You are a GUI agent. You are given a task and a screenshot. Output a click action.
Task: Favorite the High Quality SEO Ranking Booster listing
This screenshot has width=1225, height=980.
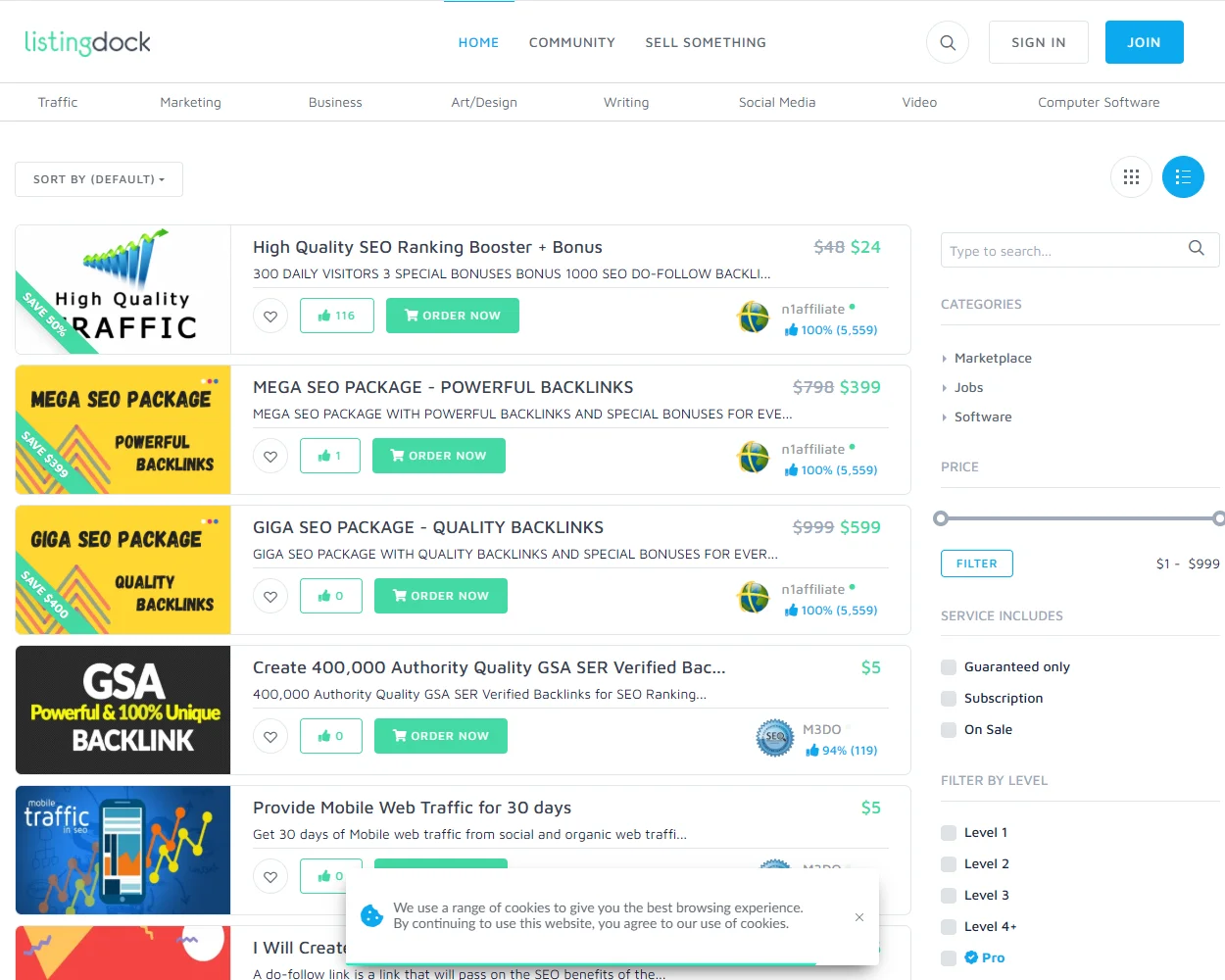(270, 316)
